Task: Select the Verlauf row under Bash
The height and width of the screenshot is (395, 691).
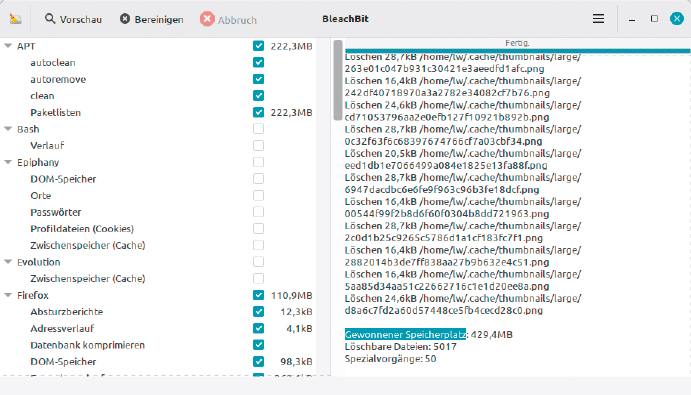Action: click(159, 145)
